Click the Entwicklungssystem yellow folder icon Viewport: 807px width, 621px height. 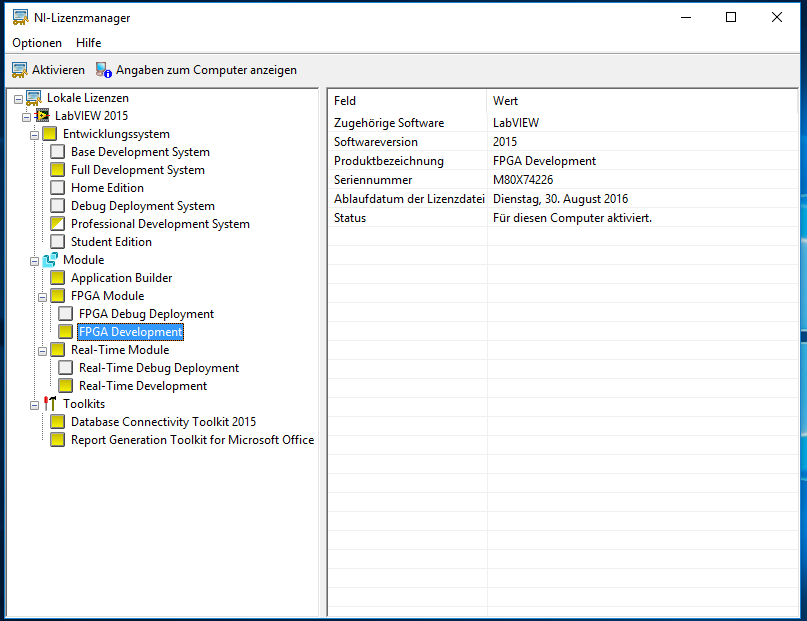[x=50, y=134]
